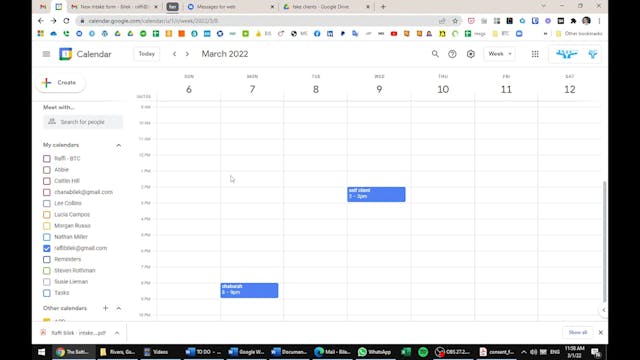
Task: Open WhatsApp from the taskbar
Action: click(375, 352)
